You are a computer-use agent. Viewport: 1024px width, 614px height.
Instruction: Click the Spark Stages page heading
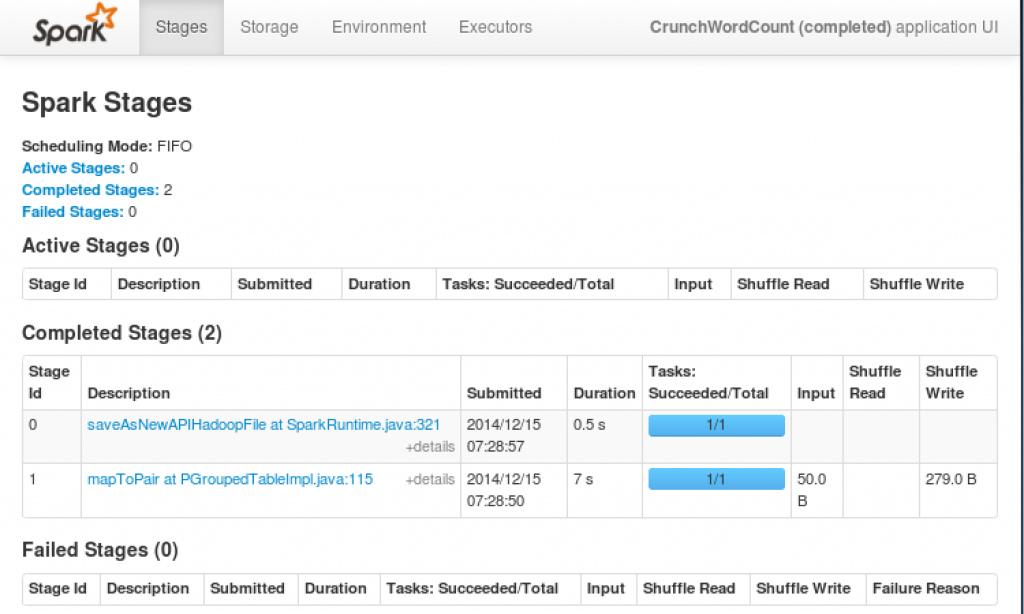coord(107,103)
